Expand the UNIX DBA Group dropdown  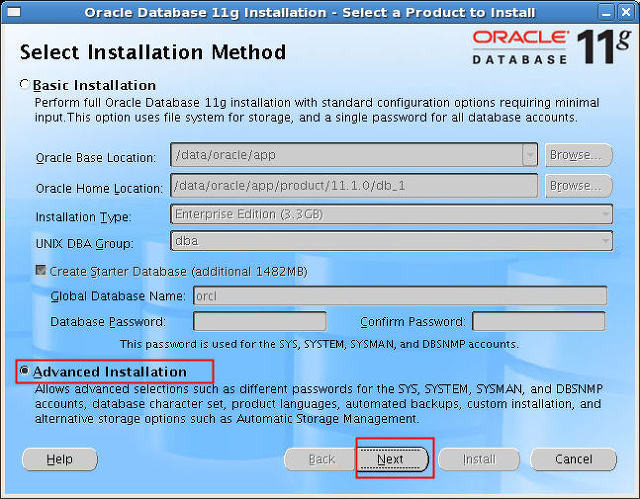(x=605, y=241)
